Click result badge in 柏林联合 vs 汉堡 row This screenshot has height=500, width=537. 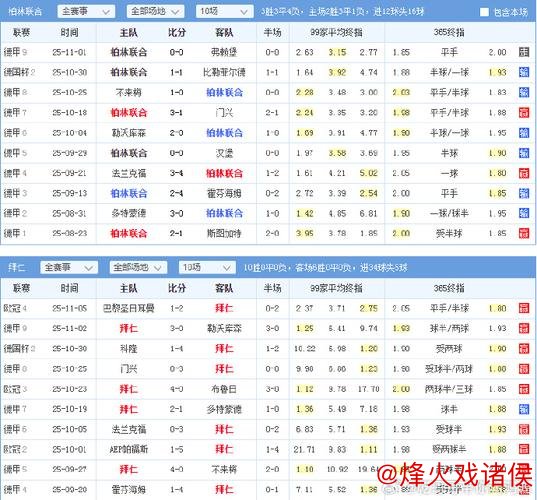[524, 153]
